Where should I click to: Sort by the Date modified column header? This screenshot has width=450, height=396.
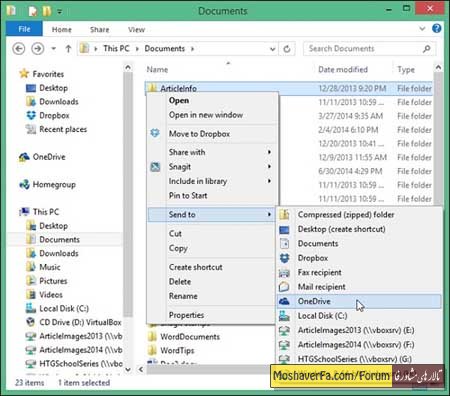coord(343,69)
